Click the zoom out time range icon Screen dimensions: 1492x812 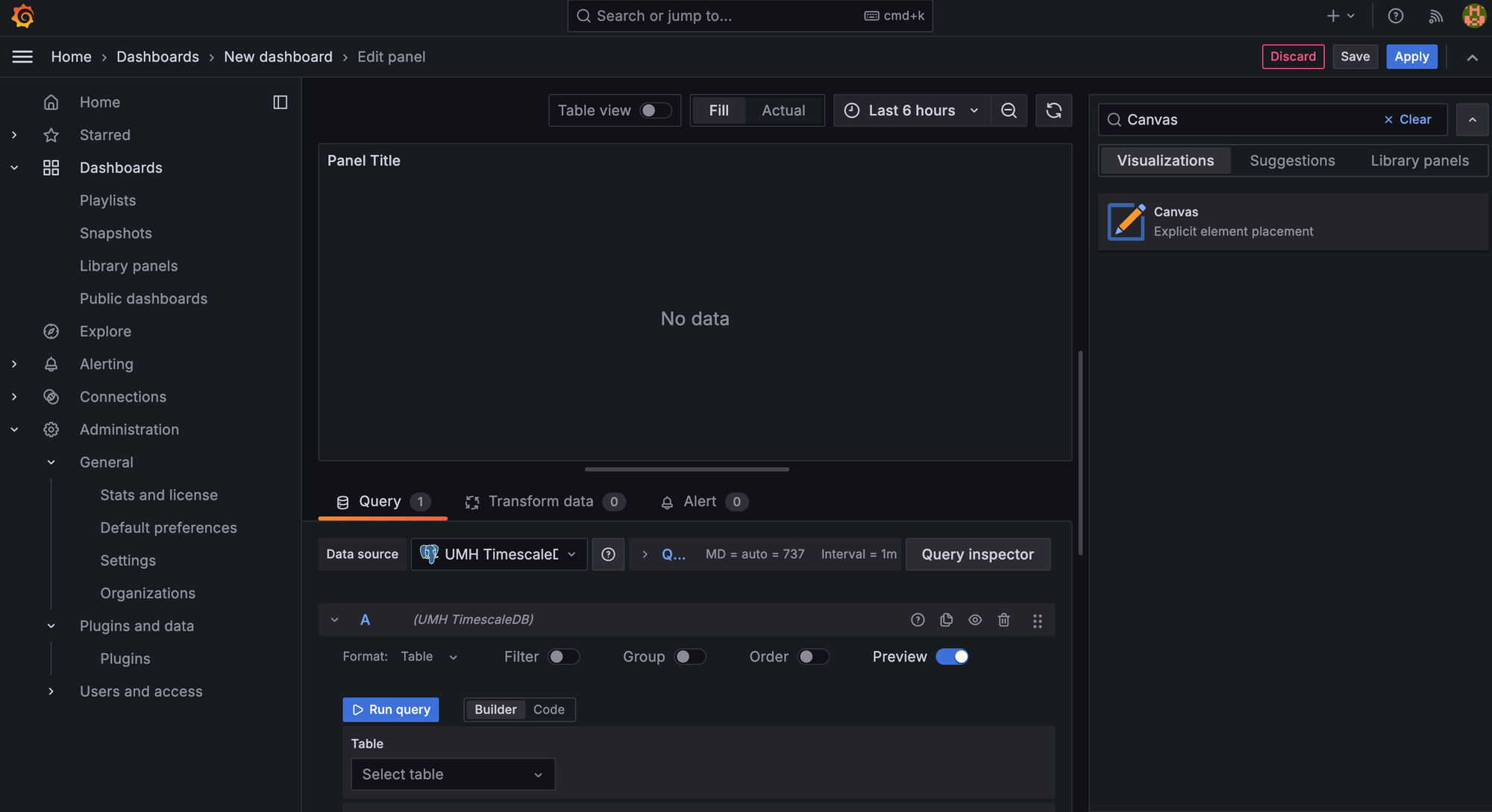pyautogui.click(x=1009, y=110)
